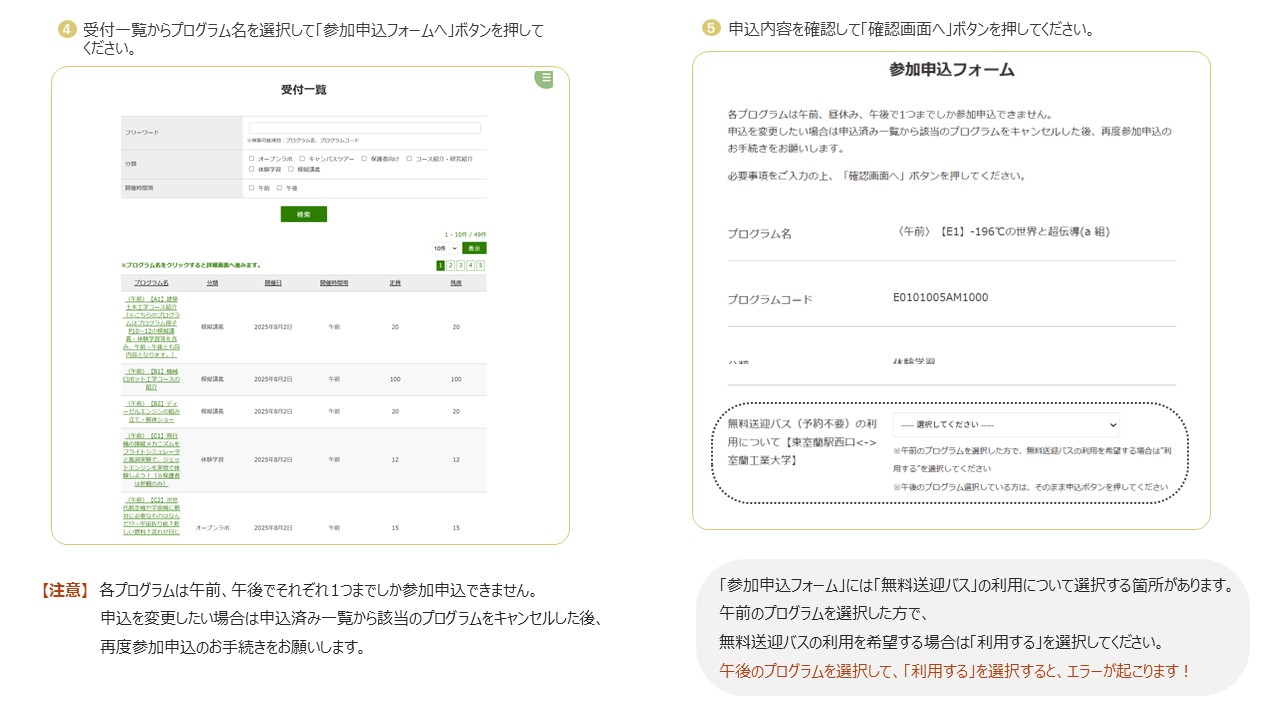Select pagination page 1
Viewport: 1280px width, 720px height.
(440, 265)
